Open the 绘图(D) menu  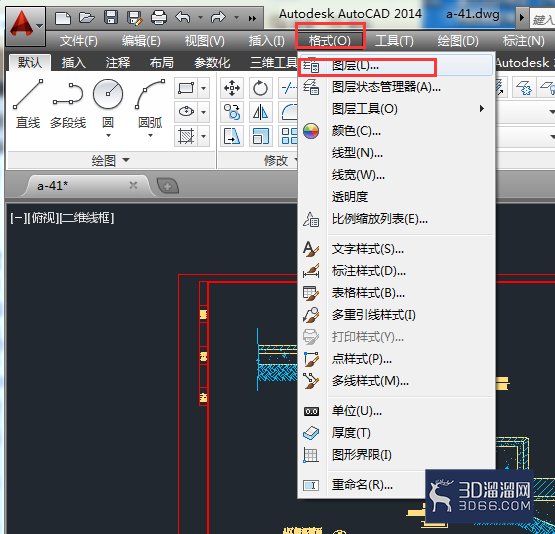pos(458,41)
